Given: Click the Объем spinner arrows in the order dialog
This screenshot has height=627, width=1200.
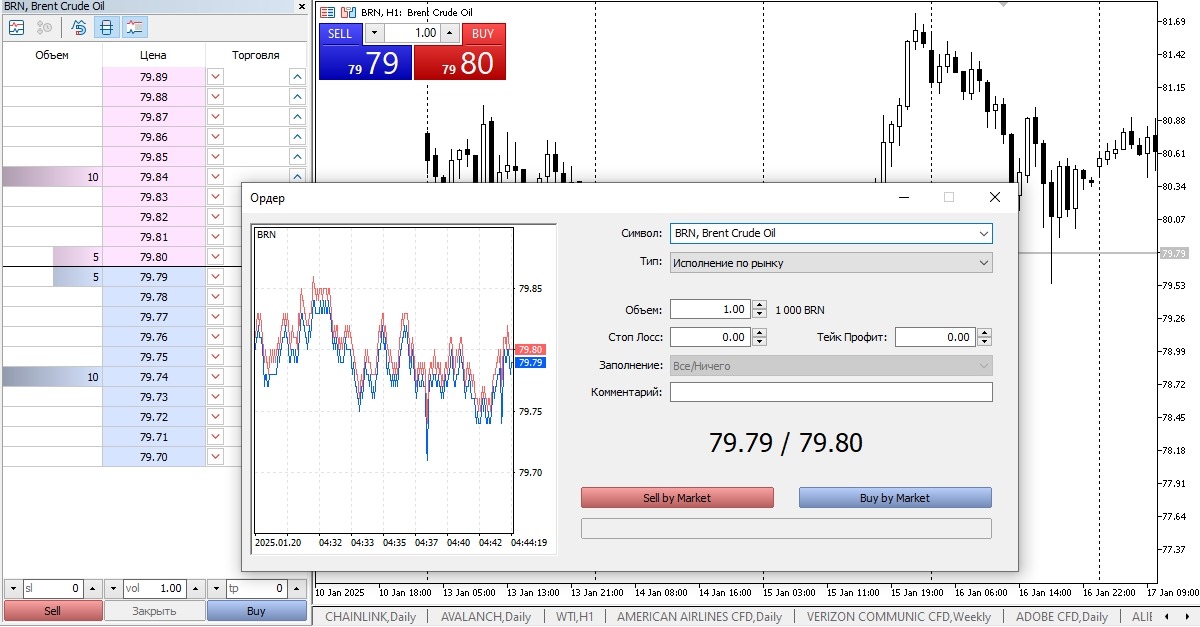Looking at the screenshot, I should click(x=760, y=310).
